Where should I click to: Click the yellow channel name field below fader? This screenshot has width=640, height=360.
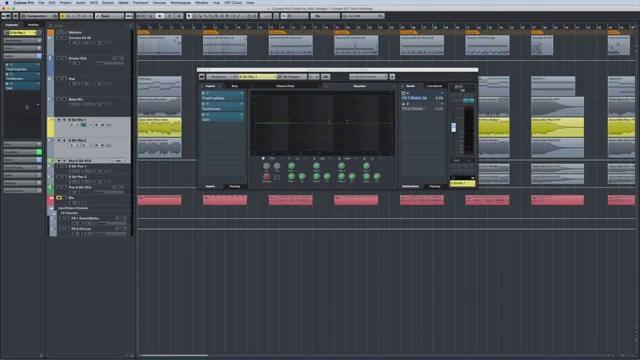pos(462,184)
